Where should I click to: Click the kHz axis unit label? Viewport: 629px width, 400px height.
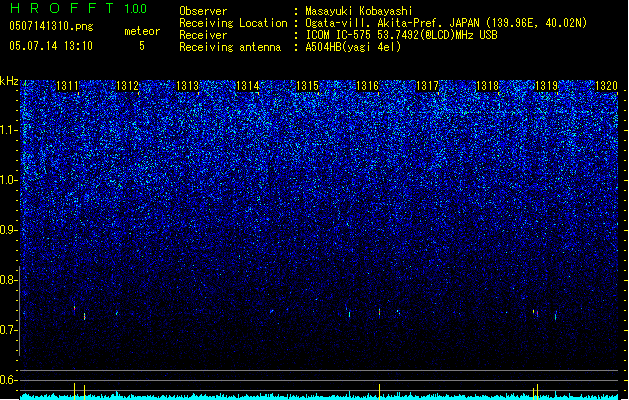click(x=9, y=81)
